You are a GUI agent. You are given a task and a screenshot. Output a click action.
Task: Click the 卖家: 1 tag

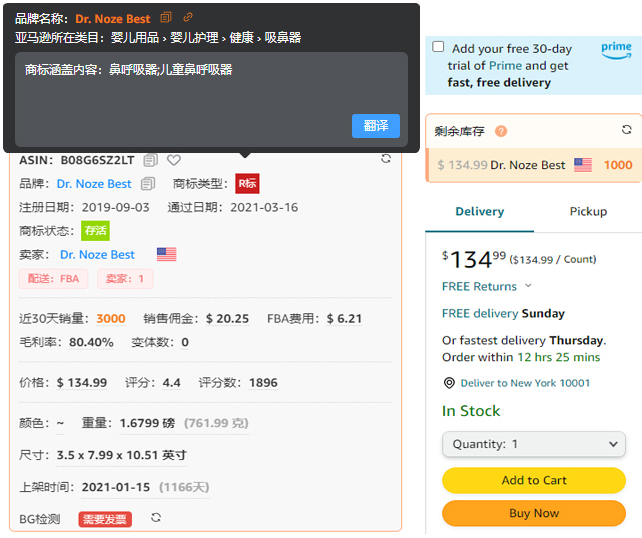pyautogui.click(x=125, y=279)
